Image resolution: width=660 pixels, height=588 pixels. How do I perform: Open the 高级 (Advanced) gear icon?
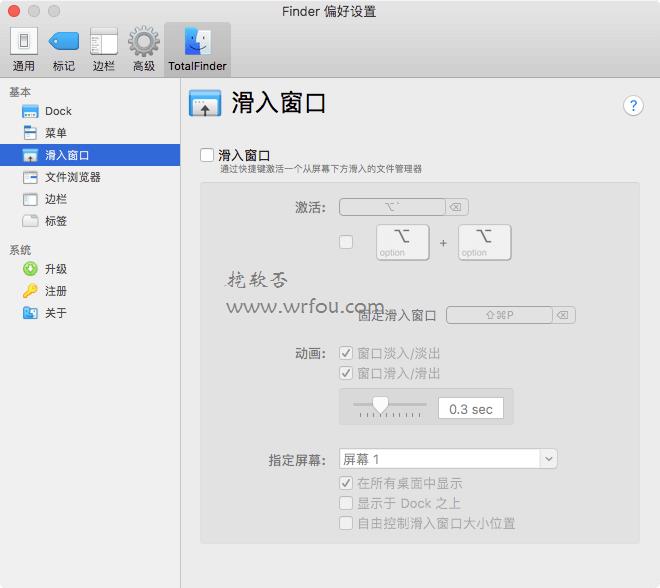(x=144, y=49)
